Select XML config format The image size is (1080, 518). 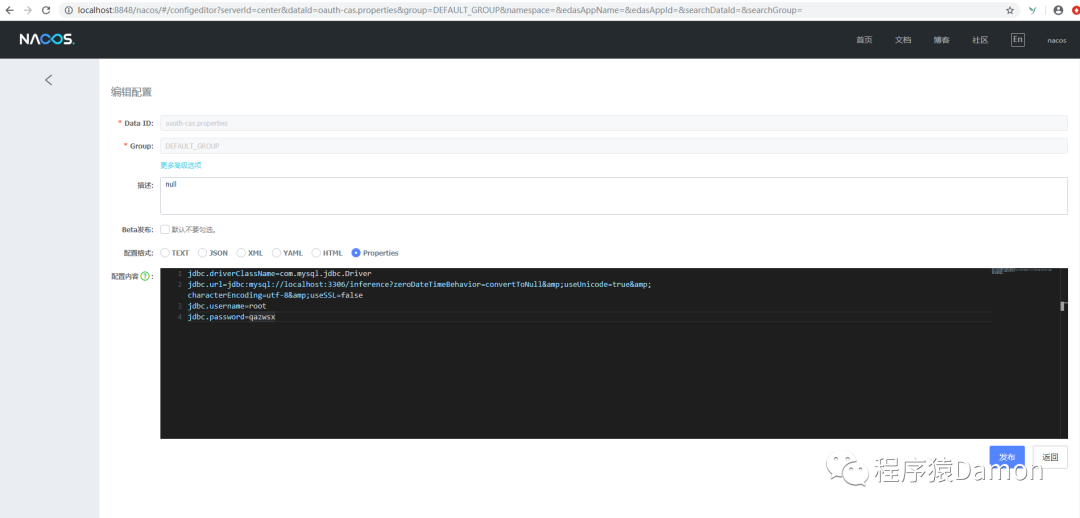pyautogui.click(x=241, y=253)
